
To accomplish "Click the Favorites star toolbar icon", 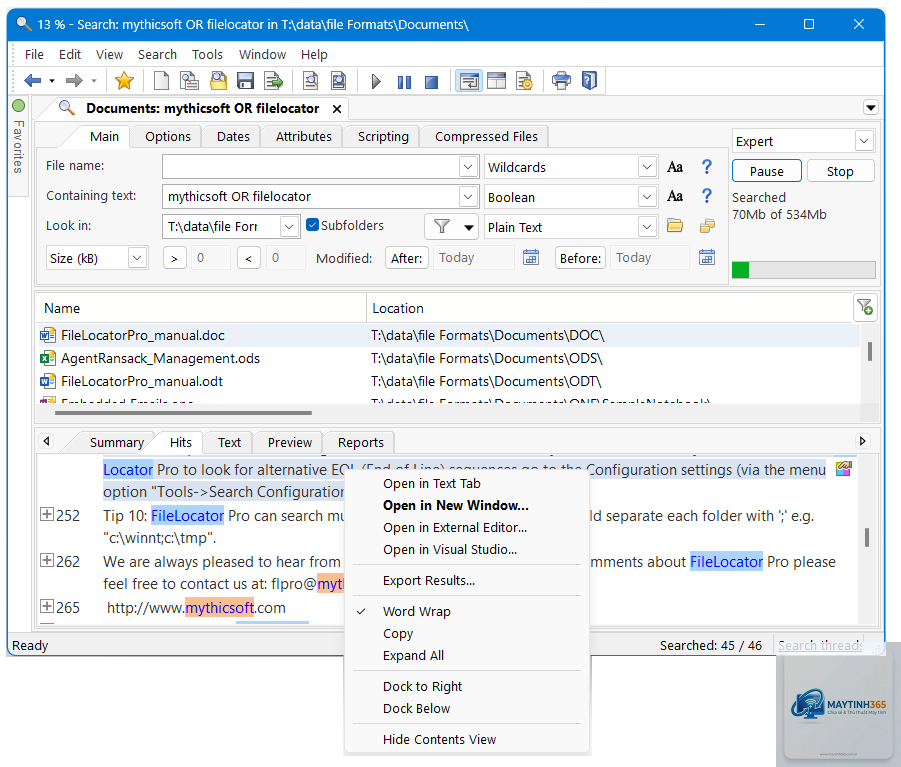I will (124, 81).
